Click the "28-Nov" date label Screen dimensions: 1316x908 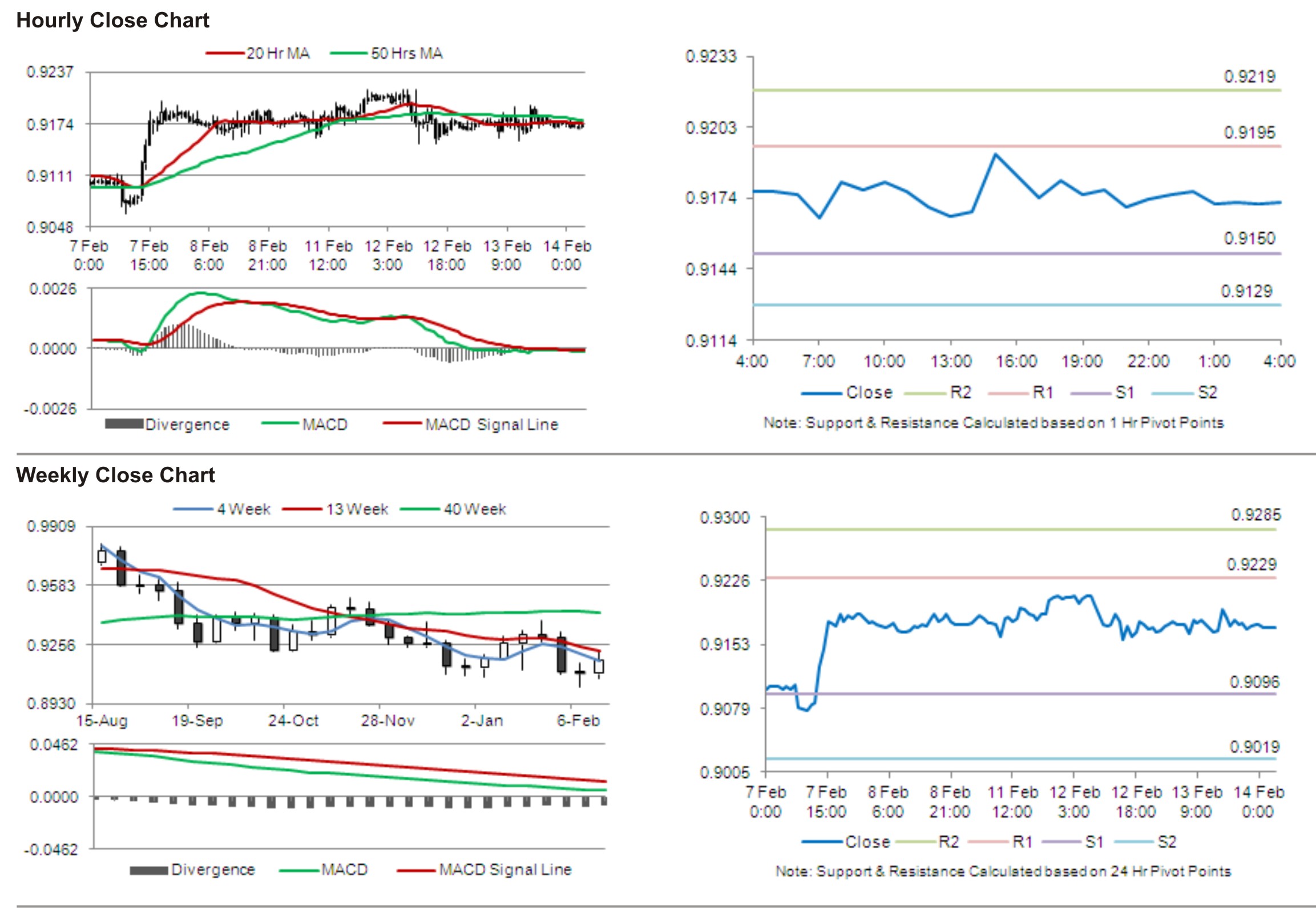point(388,721)
